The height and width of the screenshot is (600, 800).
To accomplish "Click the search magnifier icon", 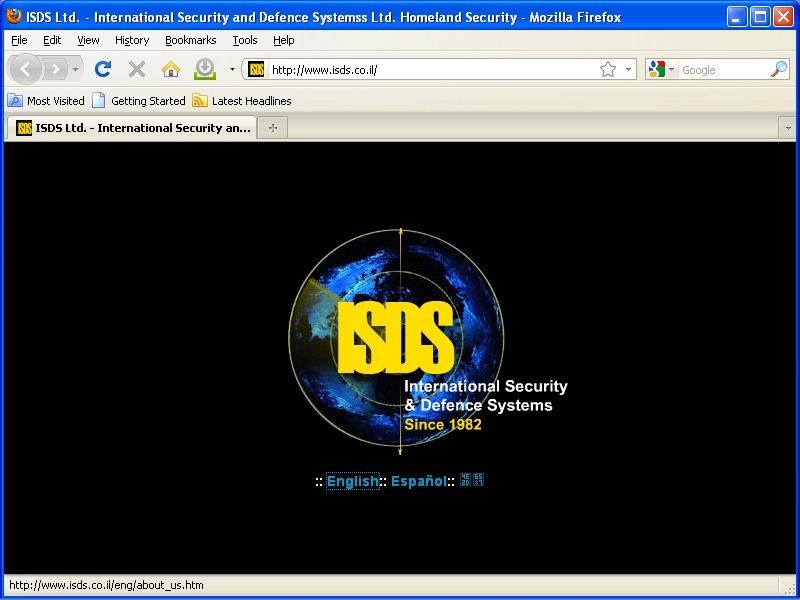I will tap(778, 69).
